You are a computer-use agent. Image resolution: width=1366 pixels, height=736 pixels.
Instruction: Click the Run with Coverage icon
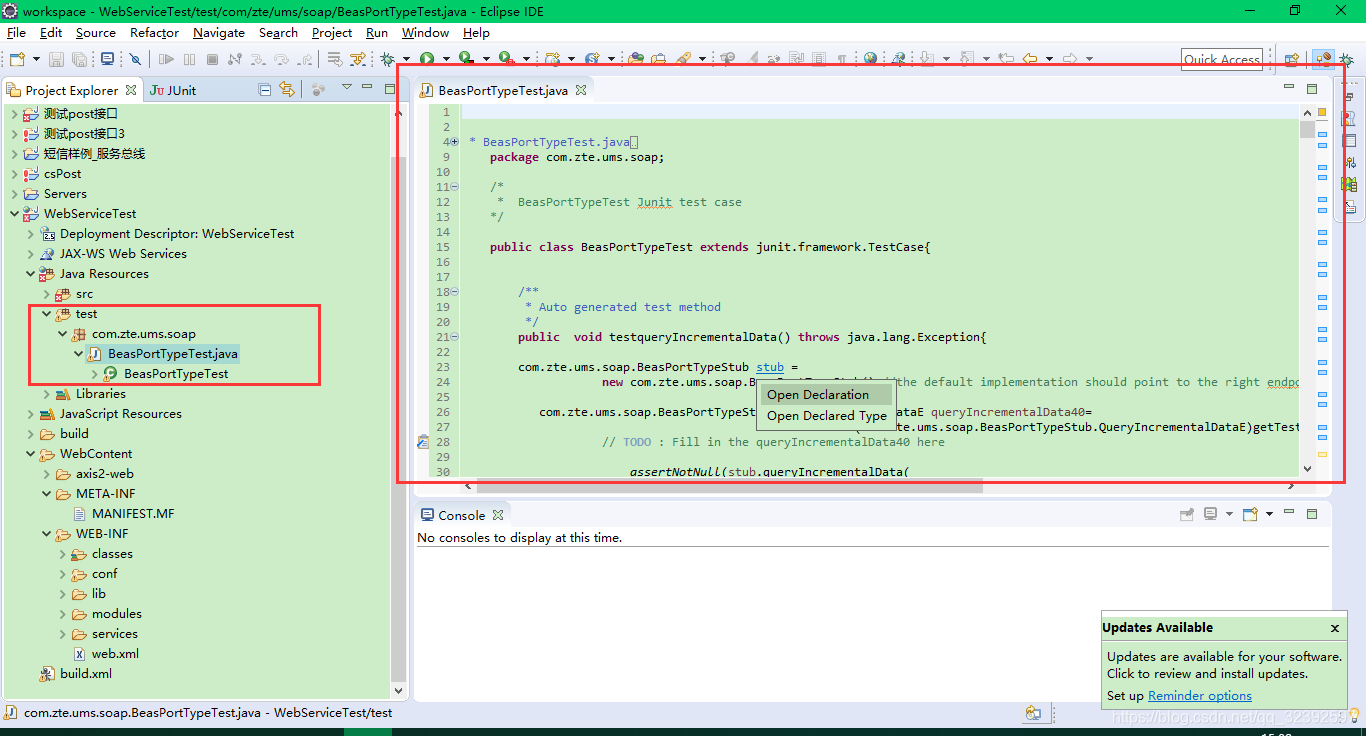tap(466, 59)
